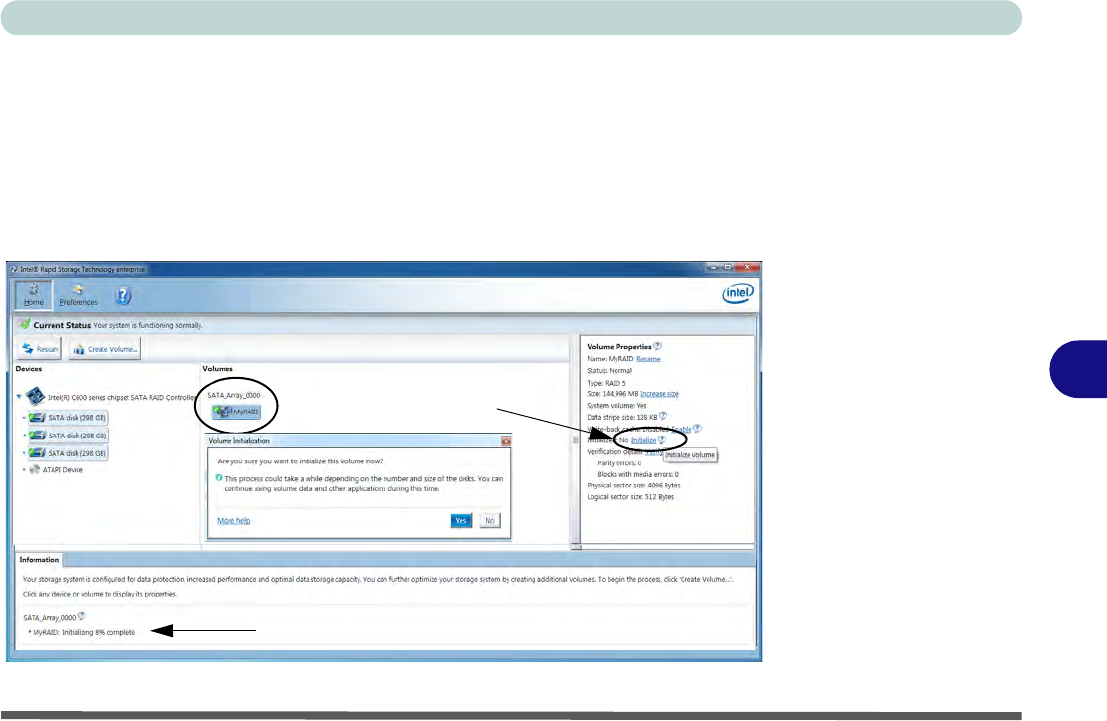
Task: Collapse the Intel C600 SATA RAID Controller tree
Action: 19,397
